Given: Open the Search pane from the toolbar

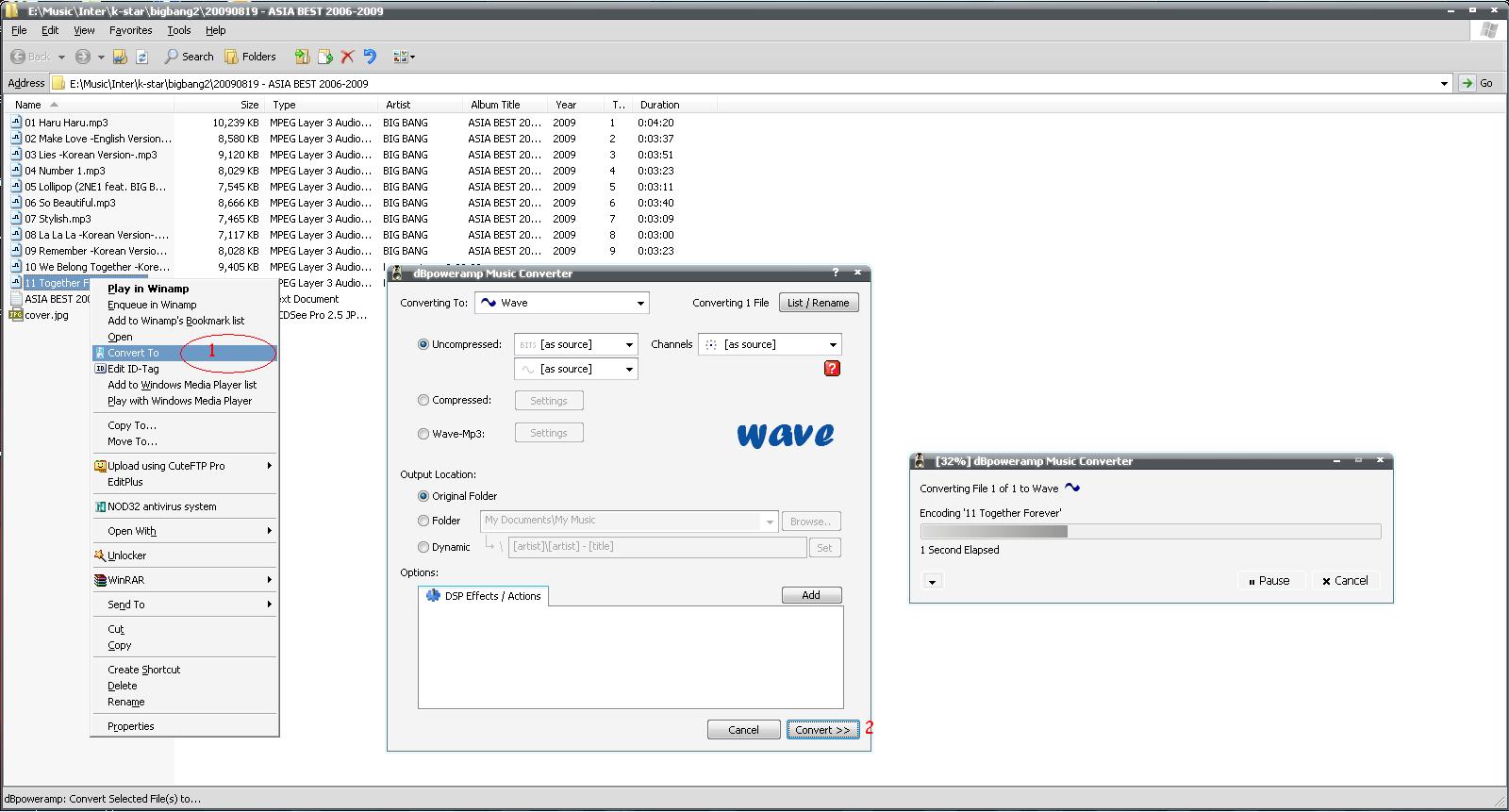Looking at the screenshot, I should click(x=189, y=57).
